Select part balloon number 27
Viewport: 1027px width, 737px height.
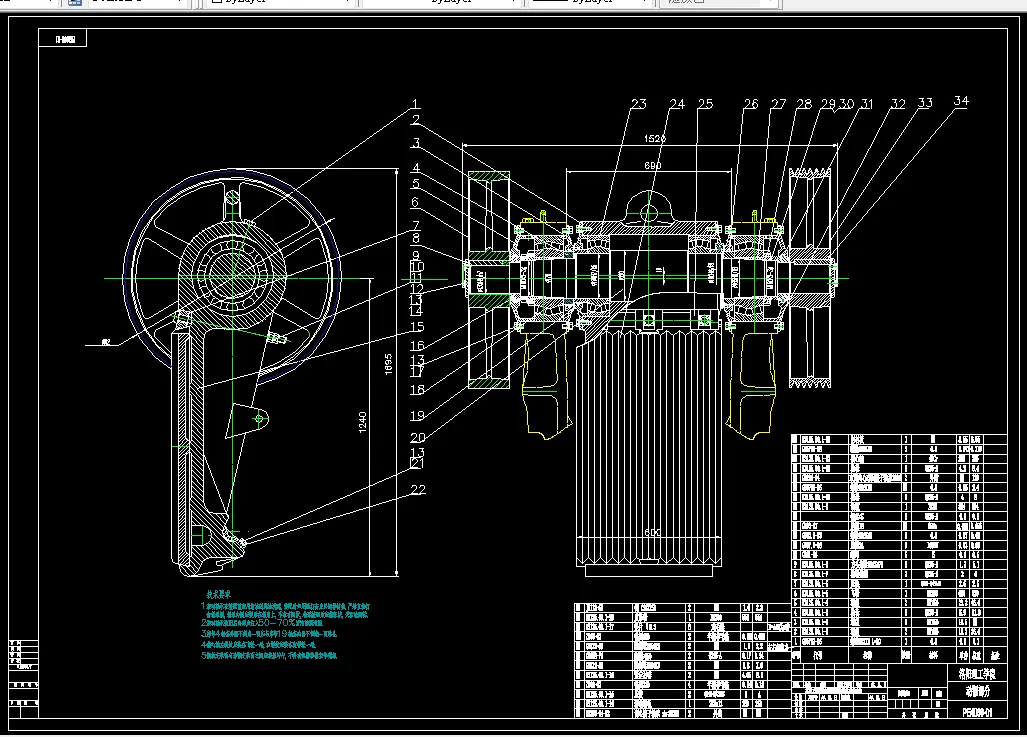(778, 104)
